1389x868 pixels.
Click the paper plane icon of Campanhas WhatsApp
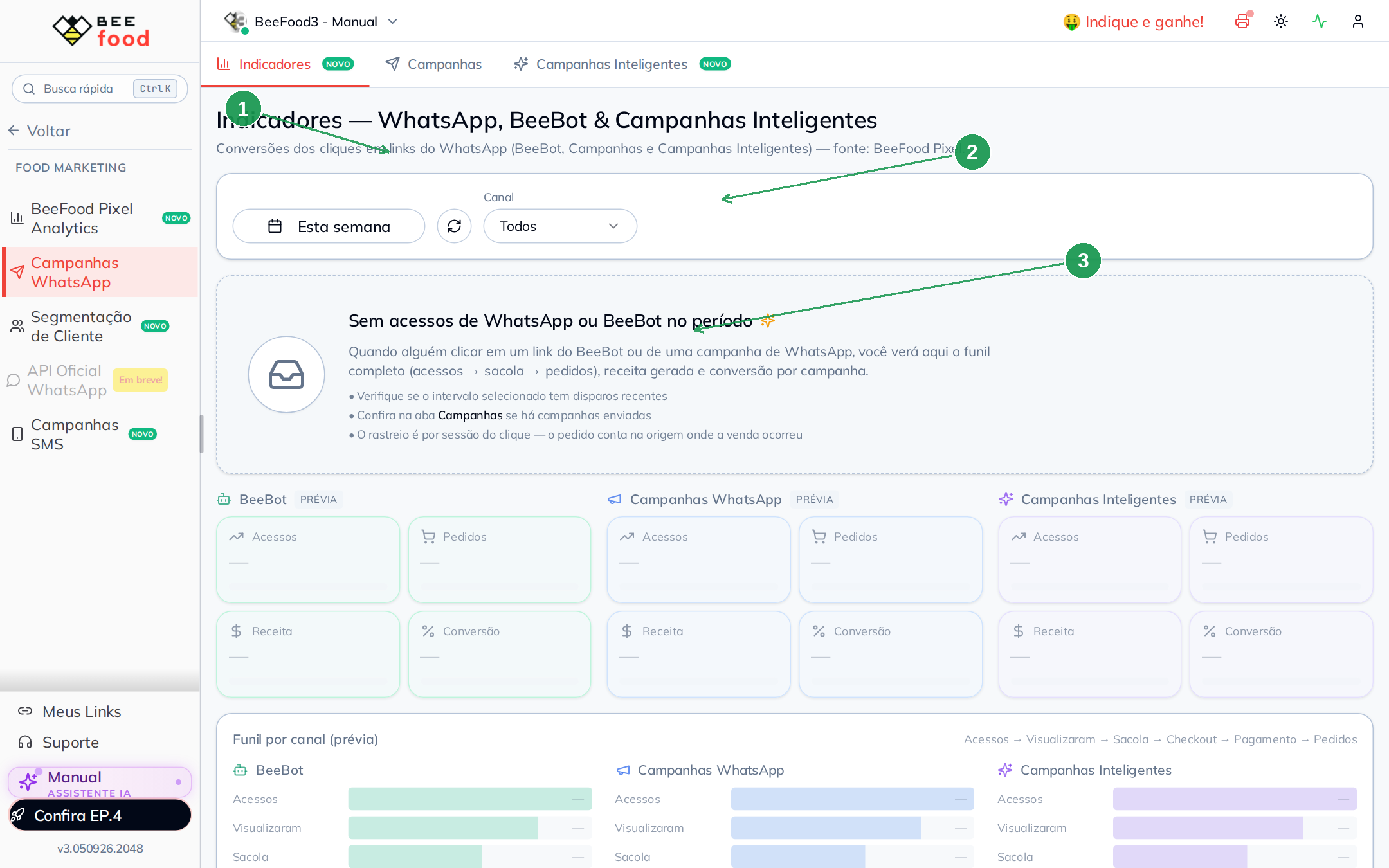point(17,273)
